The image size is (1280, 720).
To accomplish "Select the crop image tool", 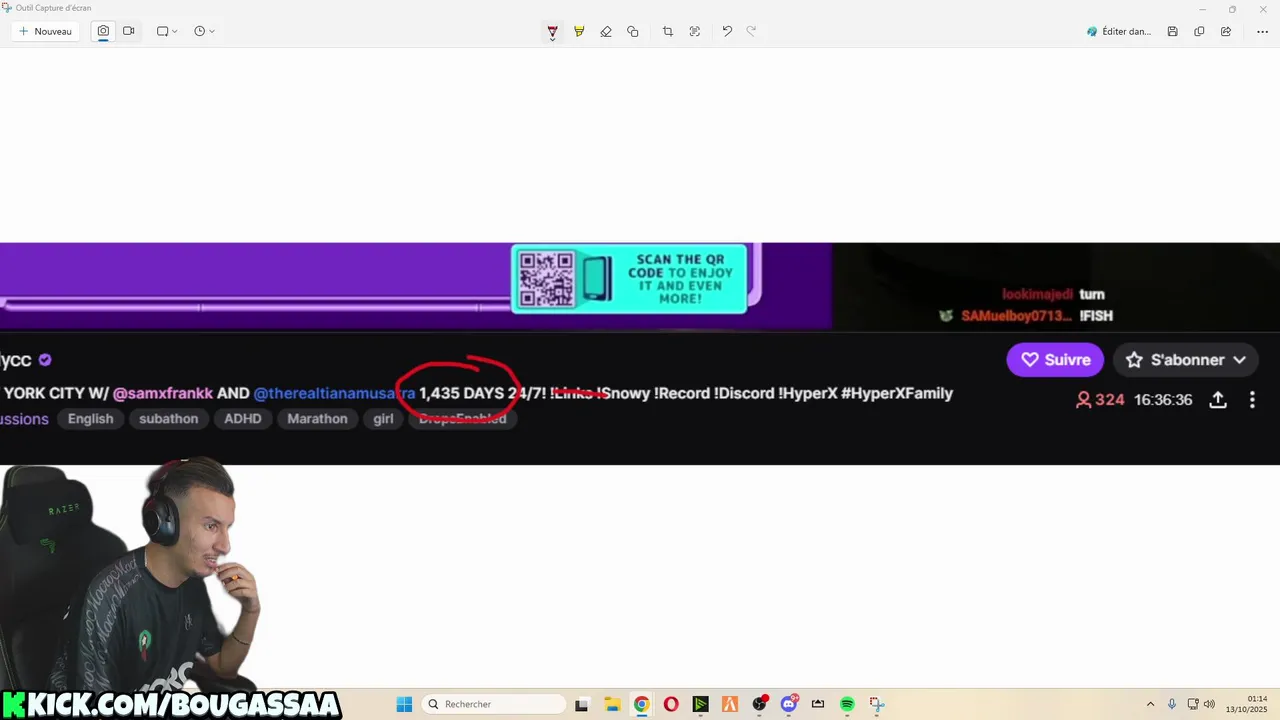I will pos(668,31).
